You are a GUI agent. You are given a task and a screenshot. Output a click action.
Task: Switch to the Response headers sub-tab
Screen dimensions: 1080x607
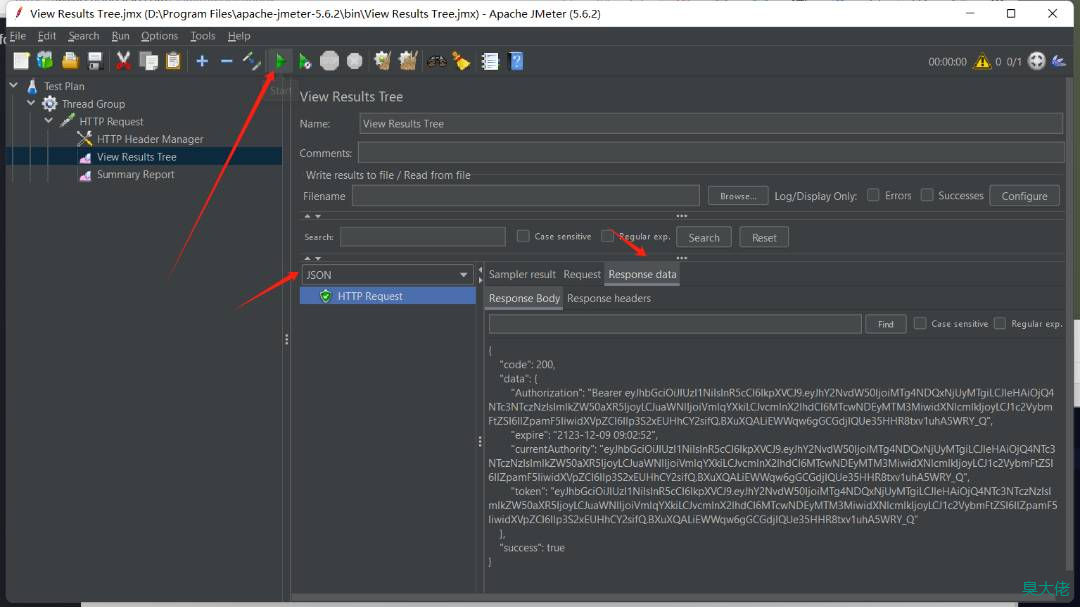609,298
